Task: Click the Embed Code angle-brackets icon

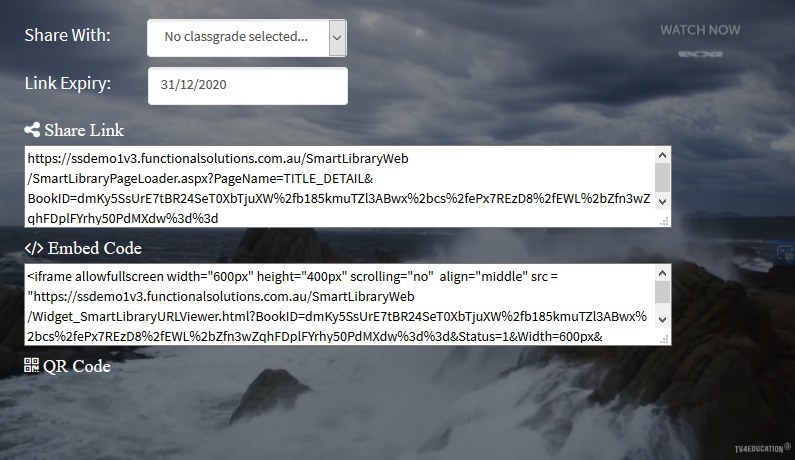Action: (x=34, y=248)
